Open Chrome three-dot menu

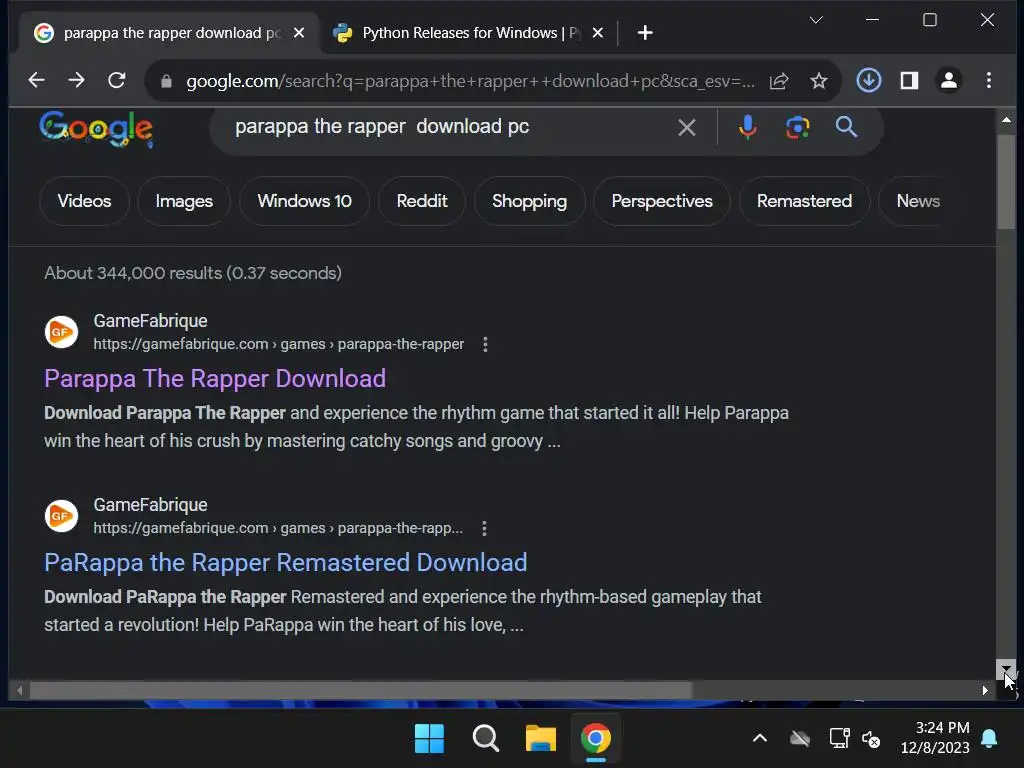point(989,80)
